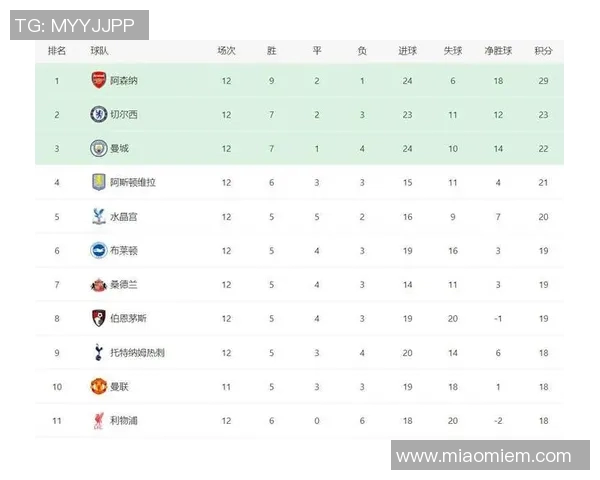Click the Liverpool crest icon
The image size is (600, 480).
98,420
